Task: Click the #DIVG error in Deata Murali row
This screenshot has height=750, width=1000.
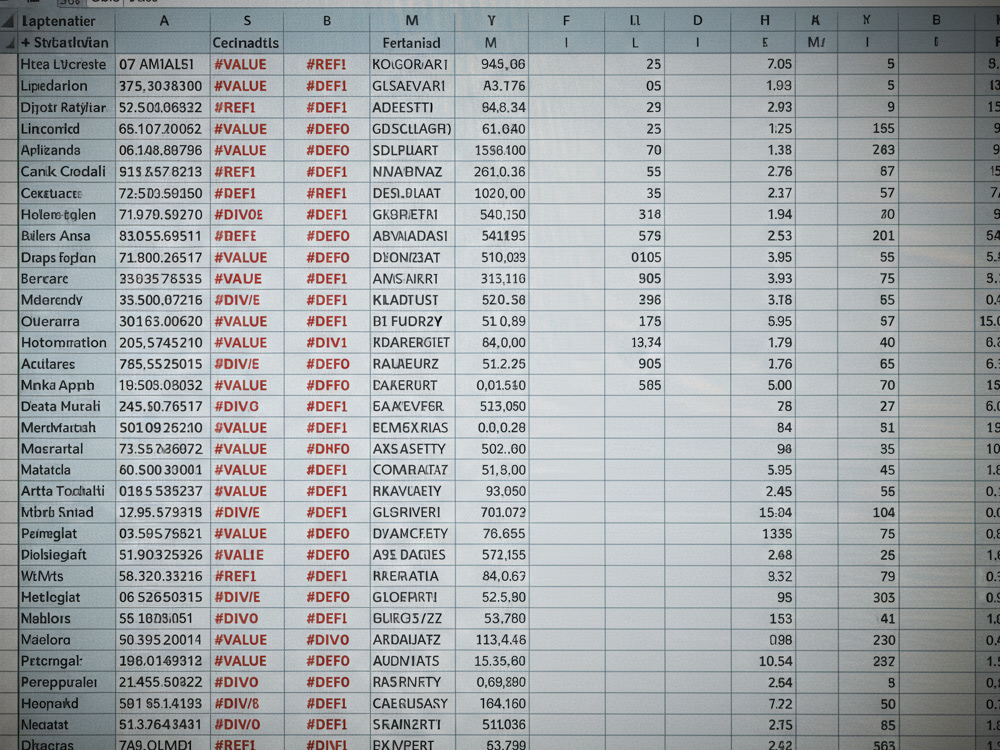Action: (x=237, y=406)
